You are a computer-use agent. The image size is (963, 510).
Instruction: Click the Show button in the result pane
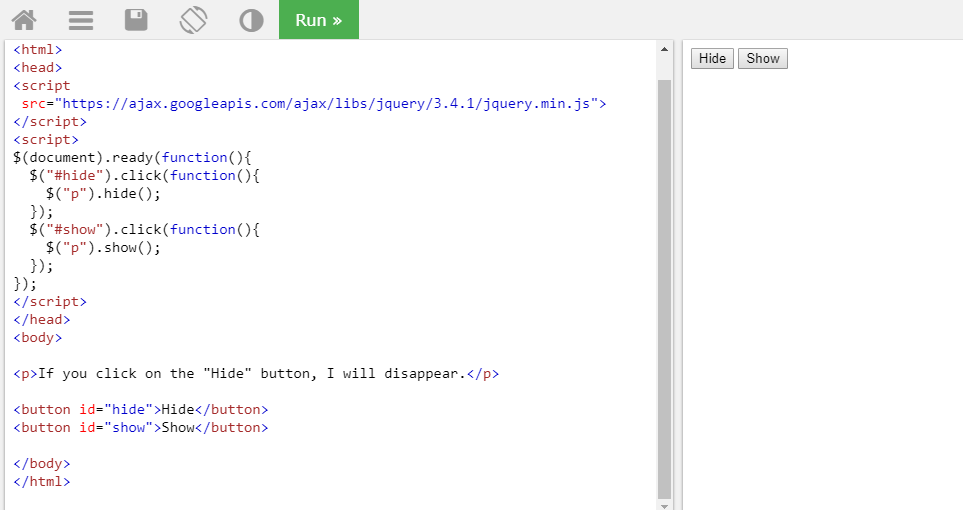pyautogui.click(x=763, y=58)
